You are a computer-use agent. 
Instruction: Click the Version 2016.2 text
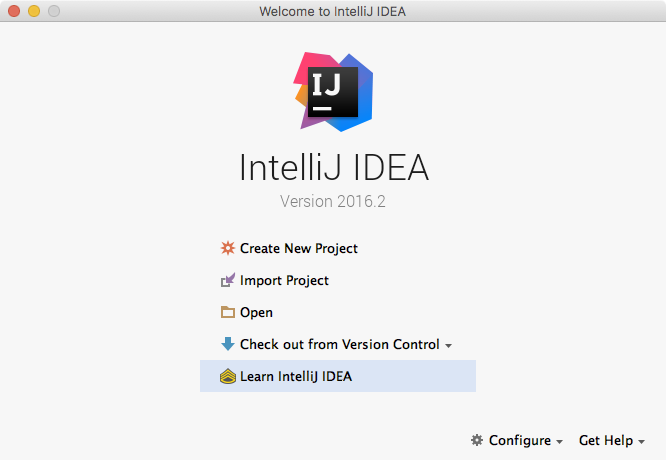click(333, 201)
